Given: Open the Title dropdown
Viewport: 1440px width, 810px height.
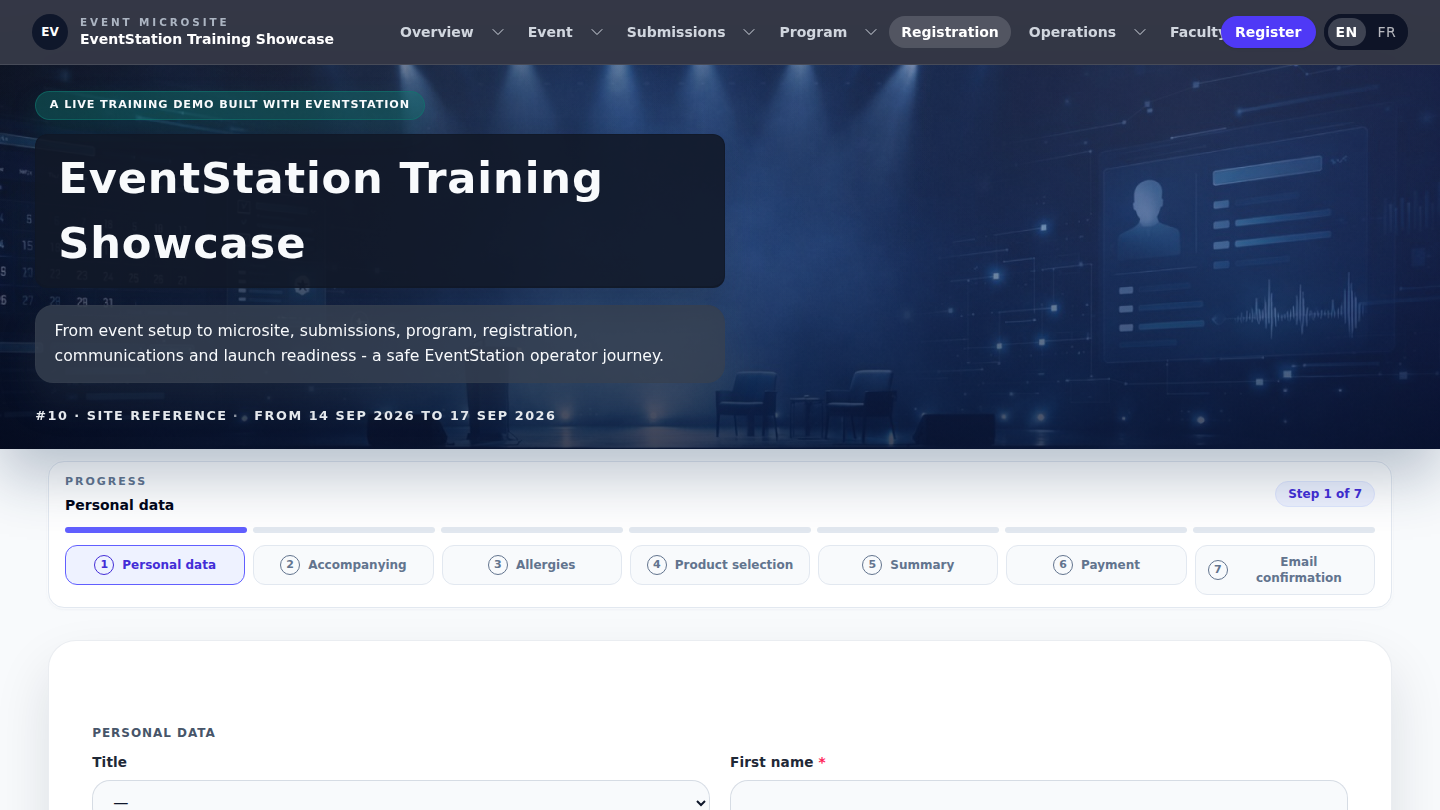Looking at the screenshot, I should pyautogui.click(x=401, y=796).
